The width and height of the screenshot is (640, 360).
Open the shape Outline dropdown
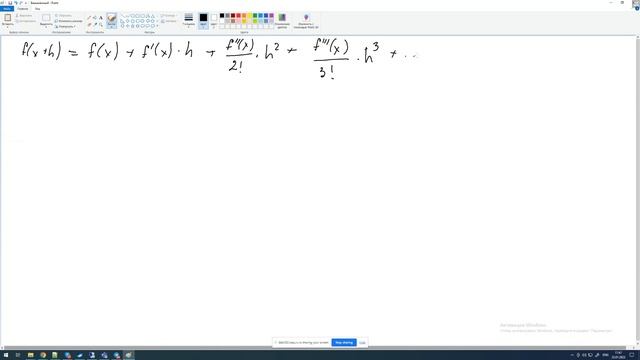coord(168,16)
